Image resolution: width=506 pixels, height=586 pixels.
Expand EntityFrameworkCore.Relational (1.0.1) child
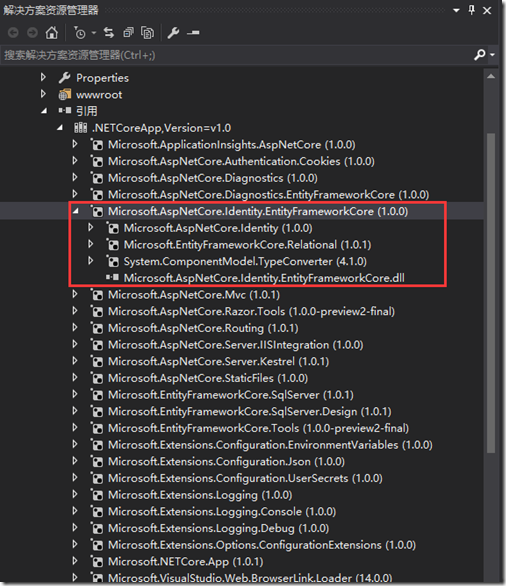coord(91,244)
